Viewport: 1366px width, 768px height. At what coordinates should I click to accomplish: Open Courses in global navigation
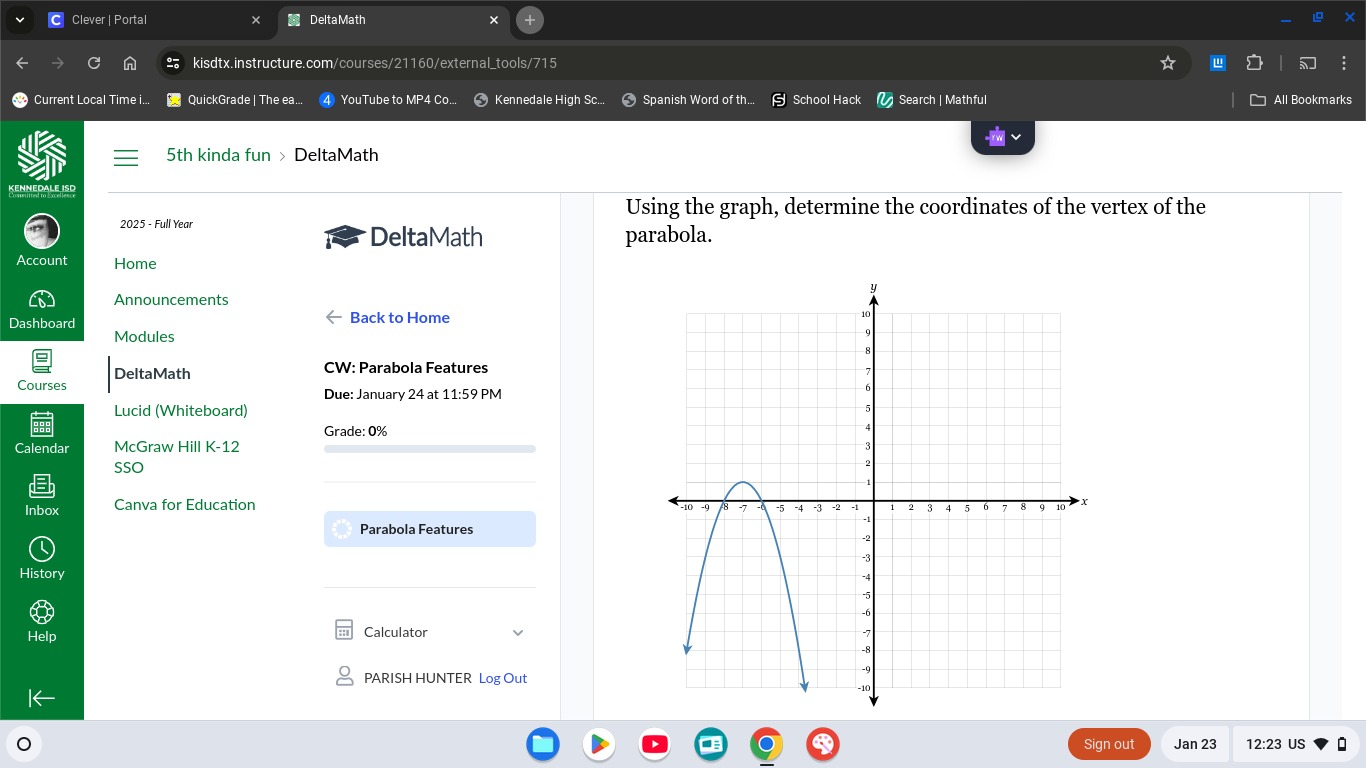tap(42, 371)
